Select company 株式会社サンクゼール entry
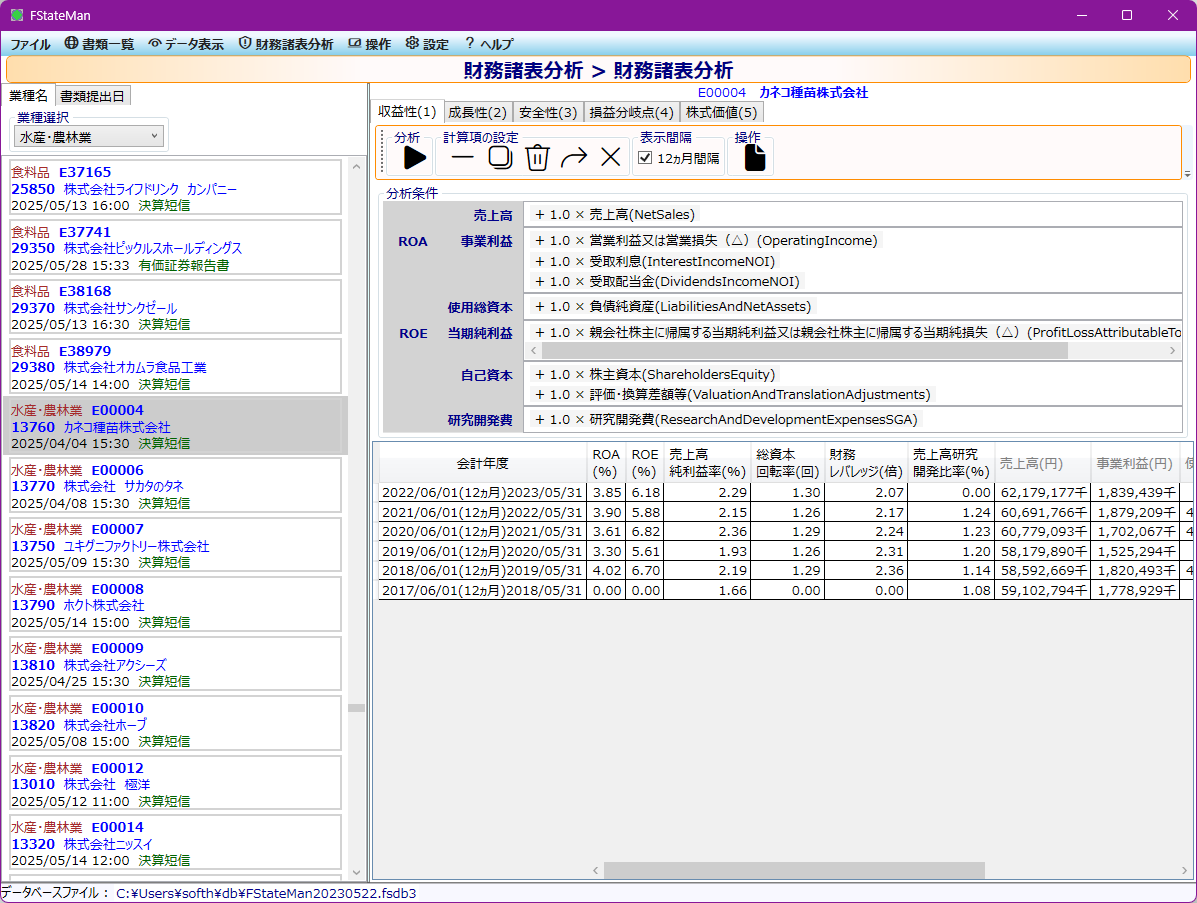Screen dimensions: 1197x903 tap(175, 307)
